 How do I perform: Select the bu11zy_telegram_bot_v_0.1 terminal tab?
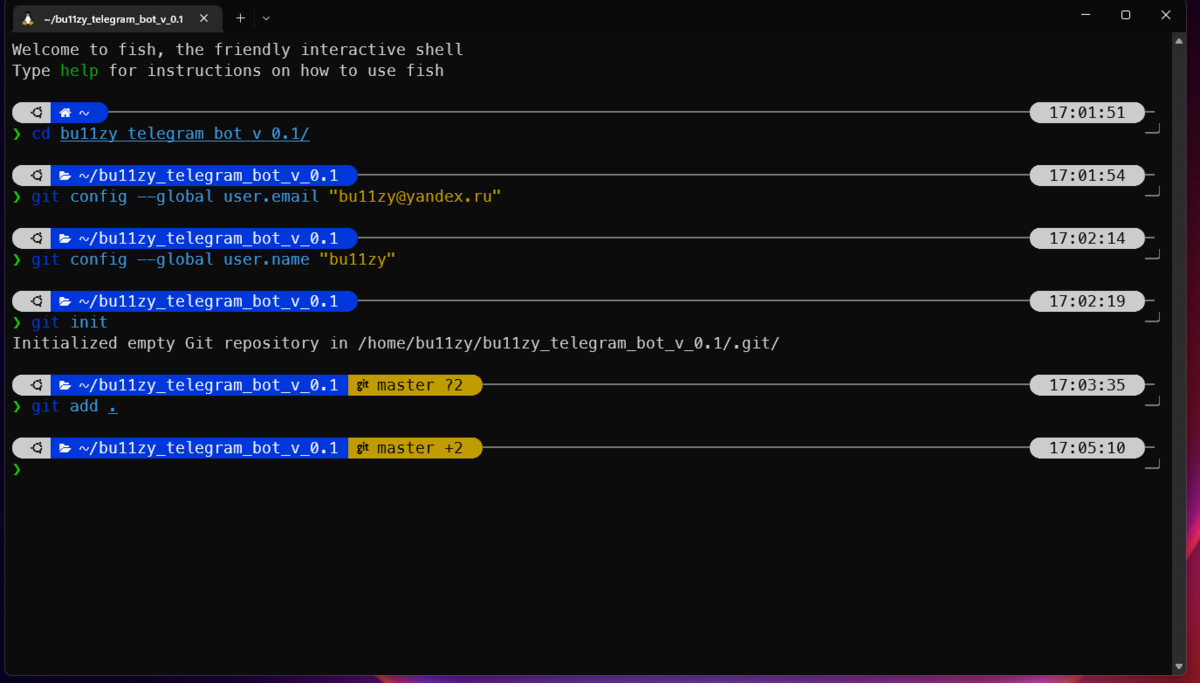pyautogui.click(x=116, y=19)
